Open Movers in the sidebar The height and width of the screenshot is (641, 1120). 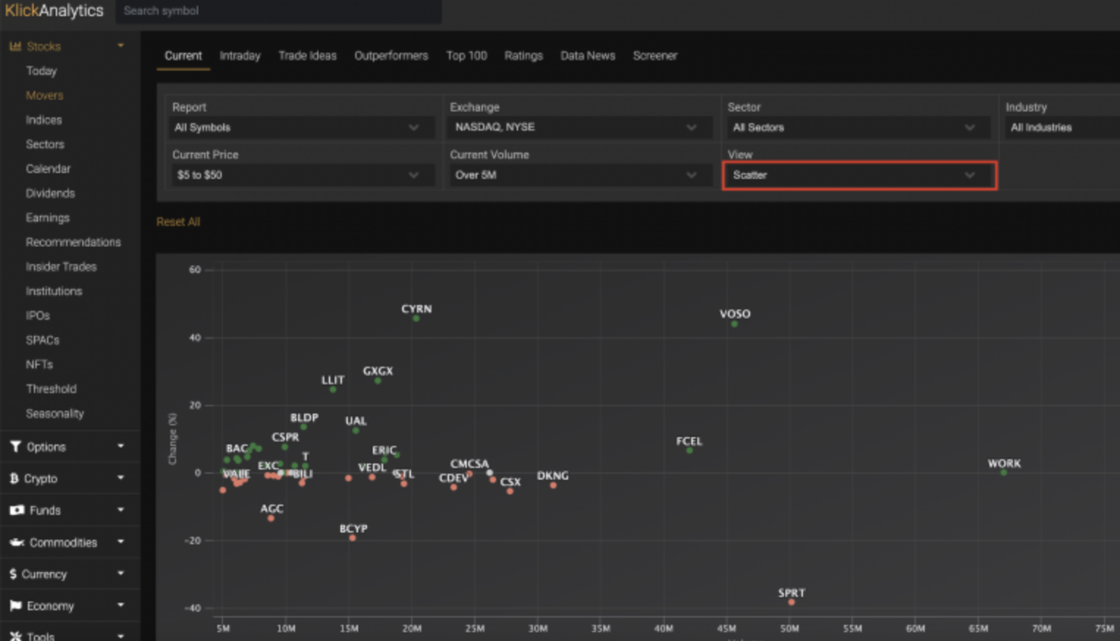click(x=44, y=95)
